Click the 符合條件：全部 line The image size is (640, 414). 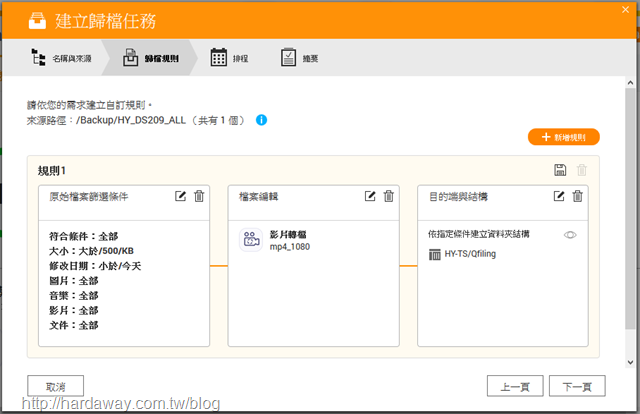(x=84, y=236)
